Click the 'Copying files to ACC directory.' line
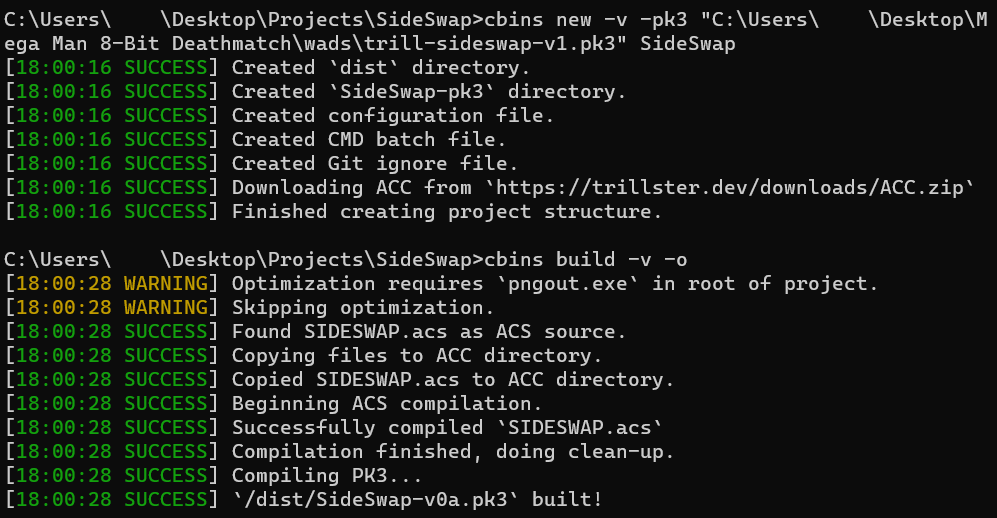Image resolution: width=997 pixels, height=518 pixels. tap(417, 356)
